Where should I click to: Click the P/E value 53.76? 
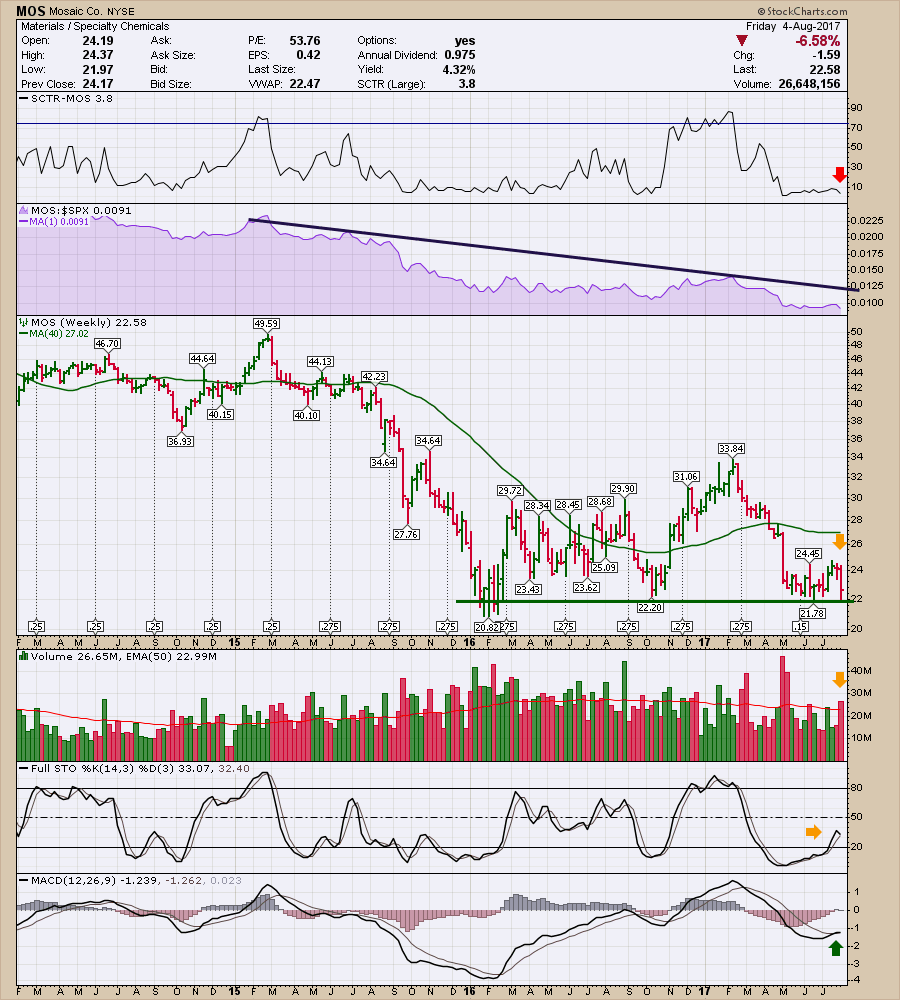tap(304, 41)
